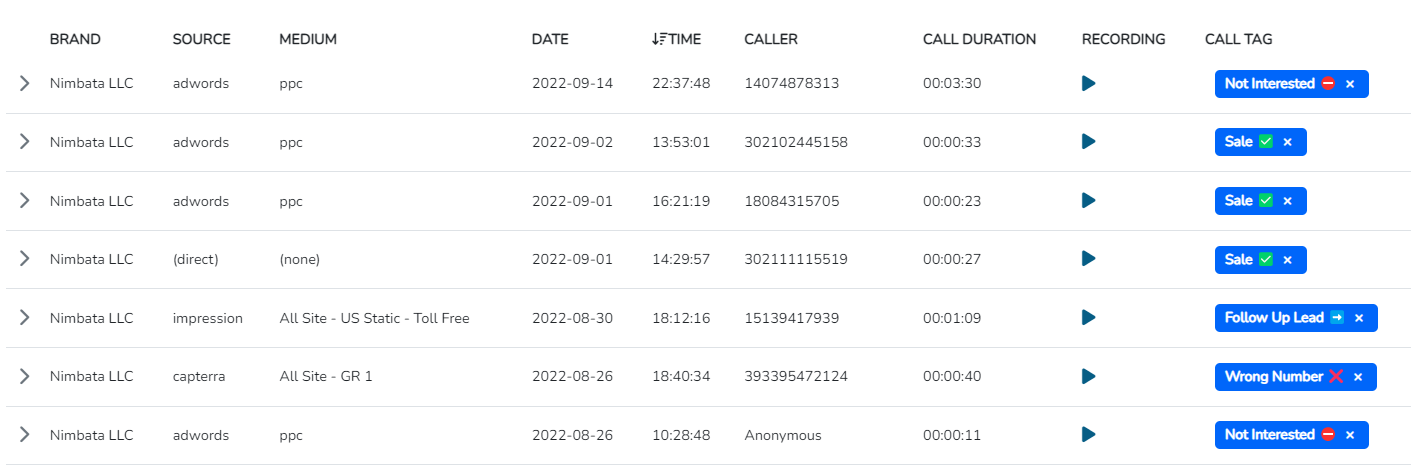Play the 16:21:19 call recording
This screenshot has height=468, width=1411.
(x=1089, y=201)
